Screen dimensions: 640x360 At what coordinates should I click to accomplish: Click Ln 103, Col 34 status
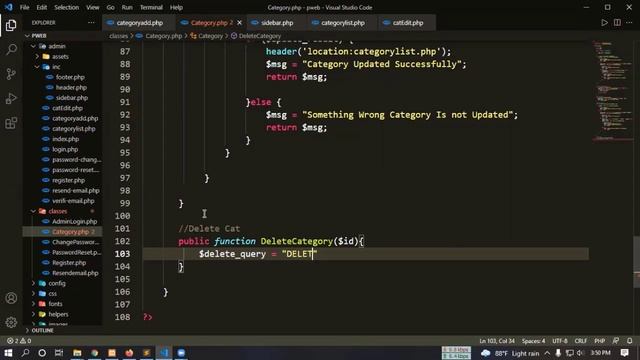point(497,340)
